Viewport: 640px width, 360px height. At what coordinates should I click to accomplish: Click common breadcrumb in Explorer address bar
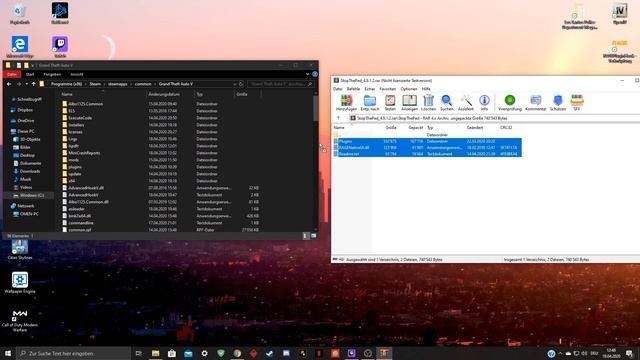[143, 84]
